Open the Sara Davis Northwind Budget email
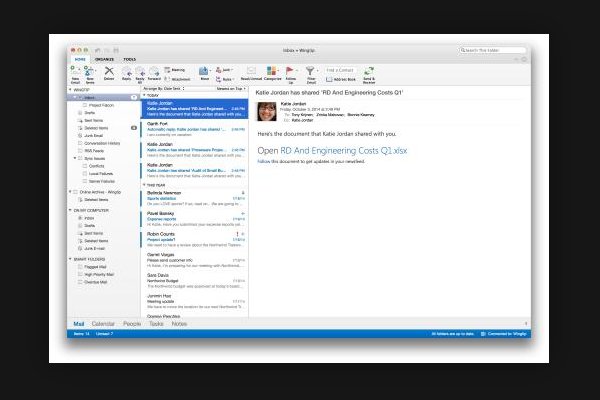The height and width of the screenshot is (400, 600). pos(195,281)
